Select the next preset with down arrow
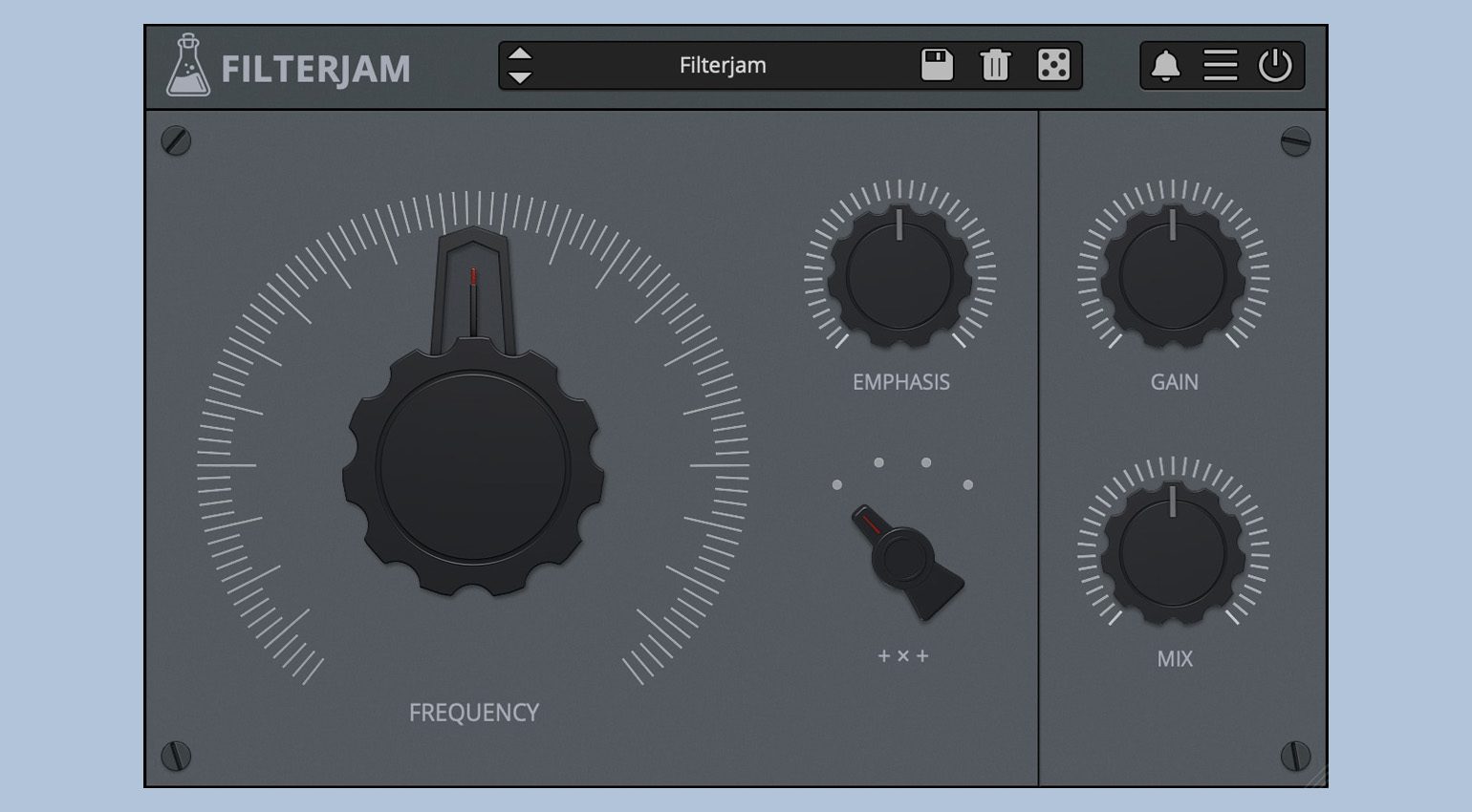 click(519, 77)
